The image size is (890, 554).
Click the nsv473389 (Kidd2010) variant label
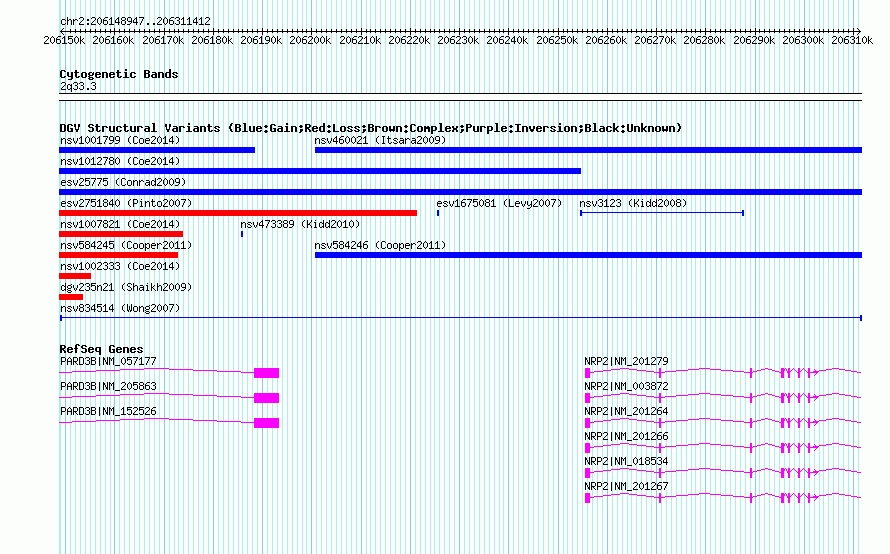[300, 224]
